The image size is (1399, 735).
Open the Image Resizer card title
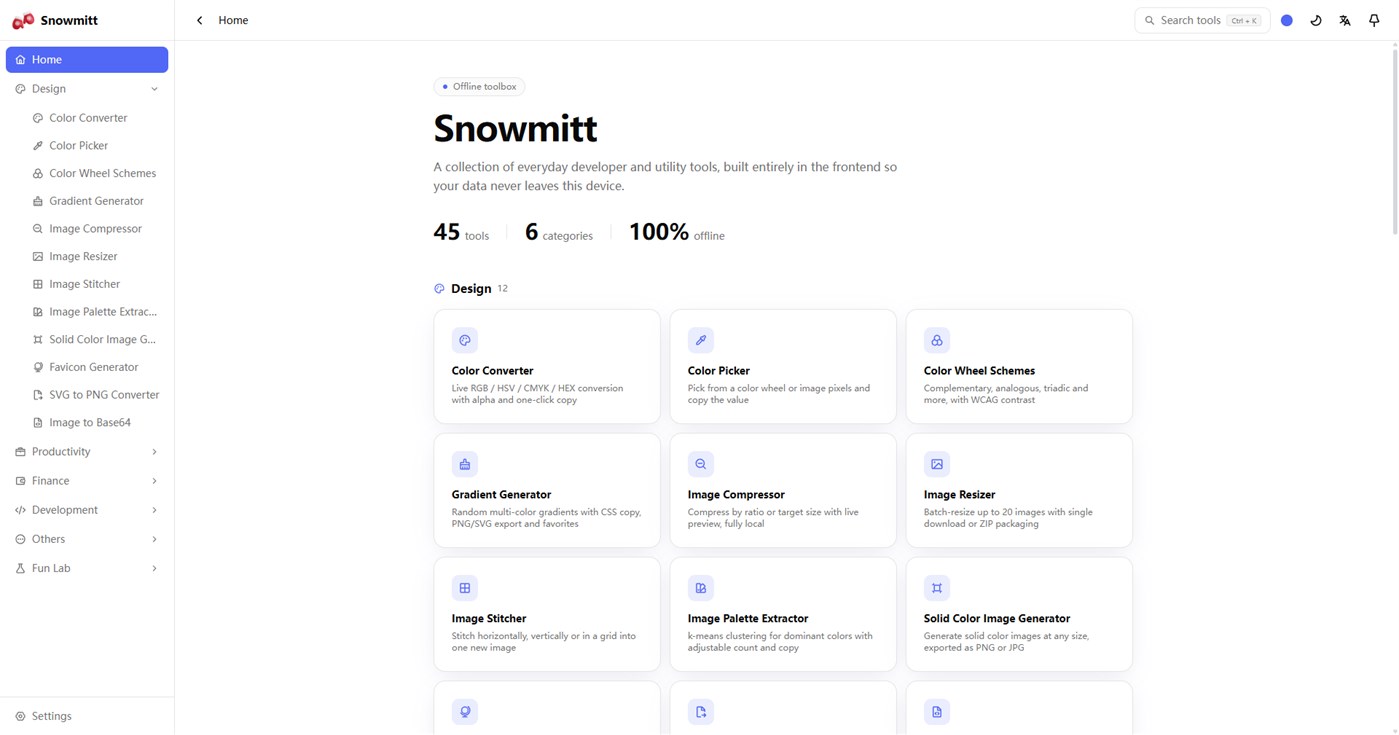(x=959, y=495)
